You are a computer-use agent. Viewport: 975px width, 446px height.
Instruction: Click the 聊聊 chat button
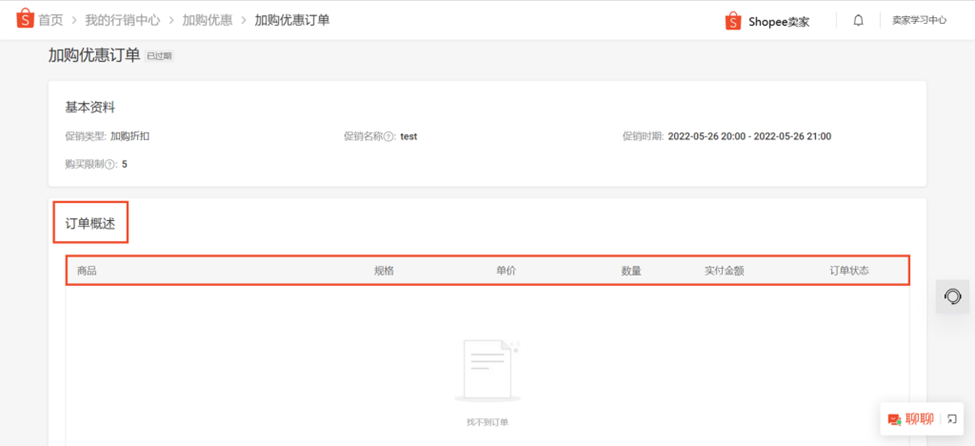pyautogui.click(x=912, y=419)
